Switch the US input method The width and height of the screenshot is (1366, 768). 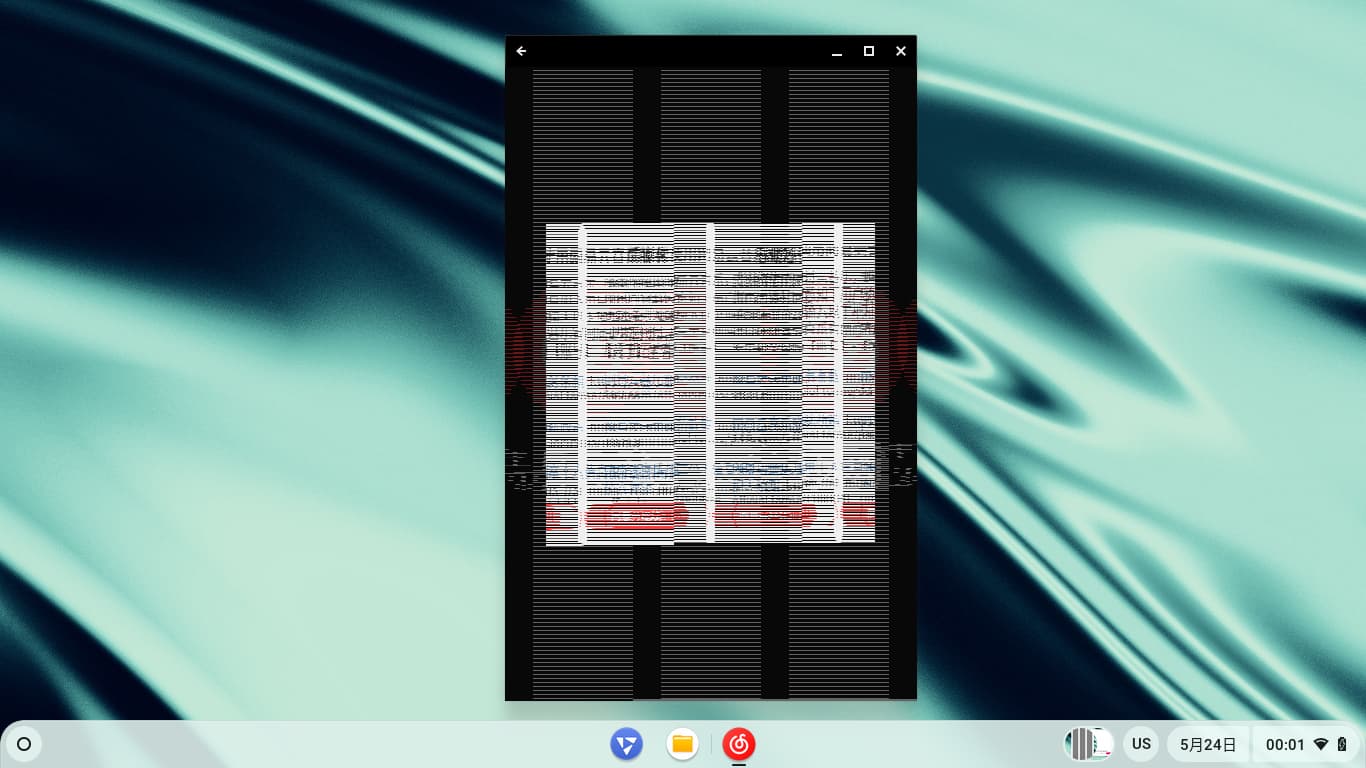coord(1141,744)
